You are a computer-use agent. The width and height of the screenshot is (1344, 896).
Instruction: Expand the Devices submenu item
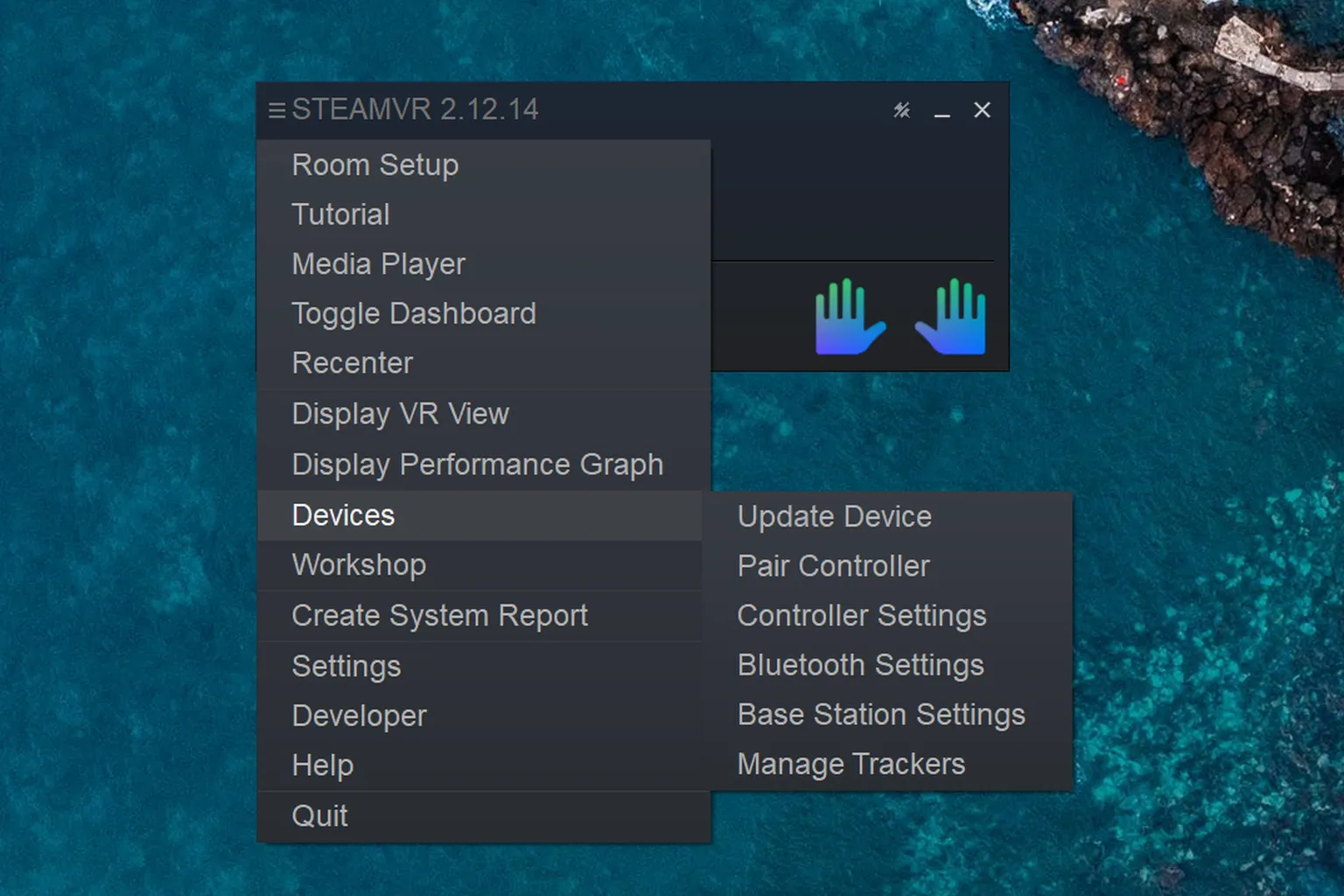click(480, 515)
